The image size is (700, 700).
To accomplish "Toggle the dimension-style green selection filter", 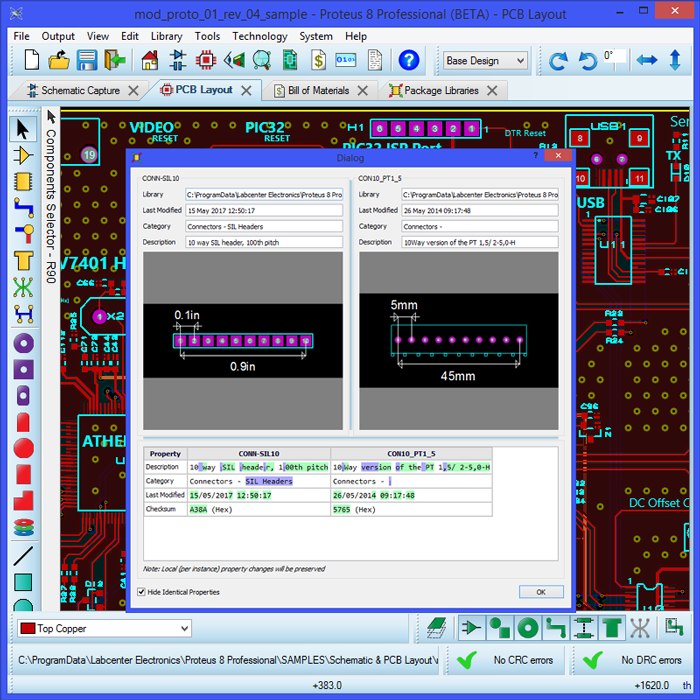I will (584, 628).
